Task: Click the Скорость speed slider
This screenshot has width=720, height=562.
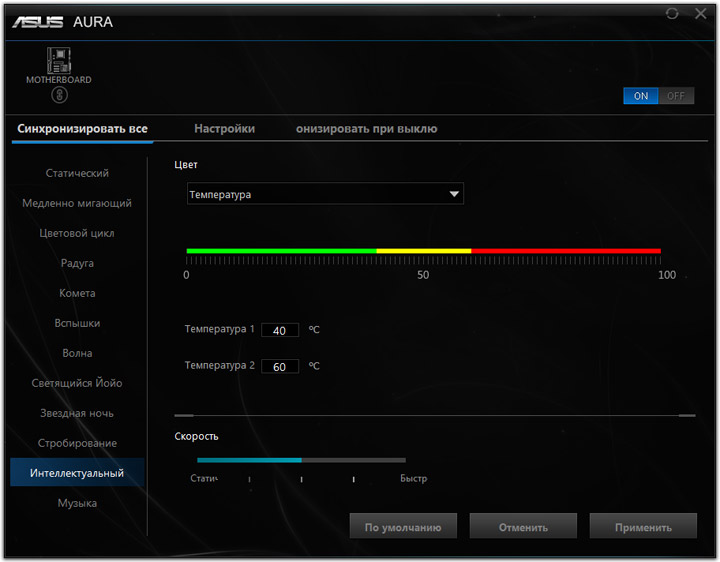Action: [301, 460]
